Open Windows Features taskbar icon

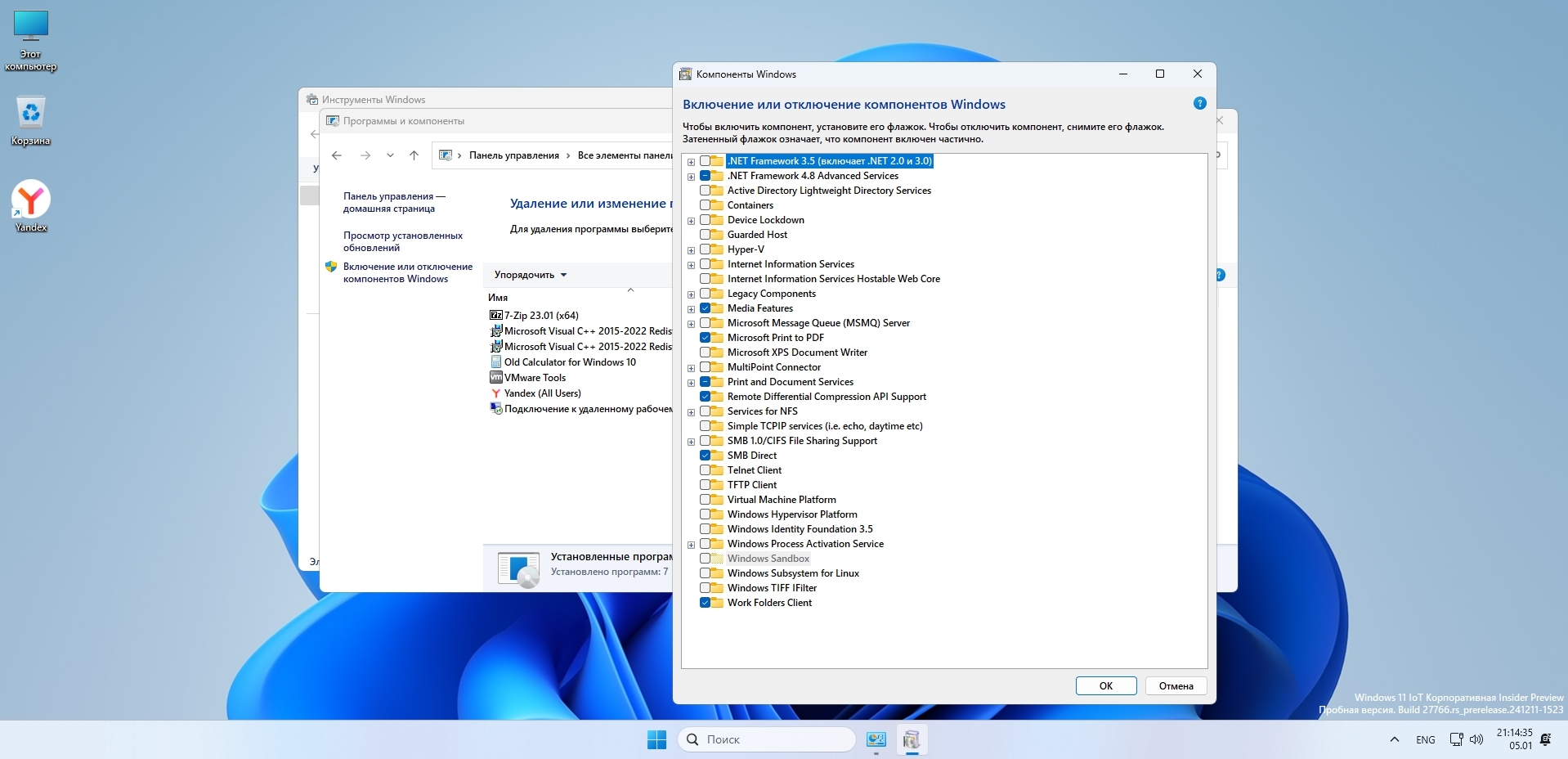[x=912, y=739]
